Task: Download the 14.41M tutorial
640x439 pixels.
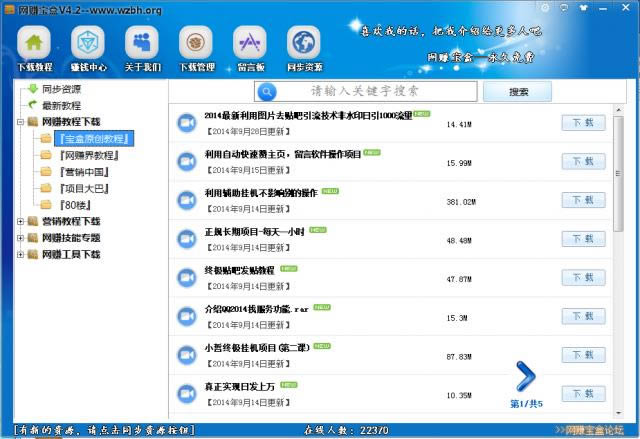Action: (584, 123)
